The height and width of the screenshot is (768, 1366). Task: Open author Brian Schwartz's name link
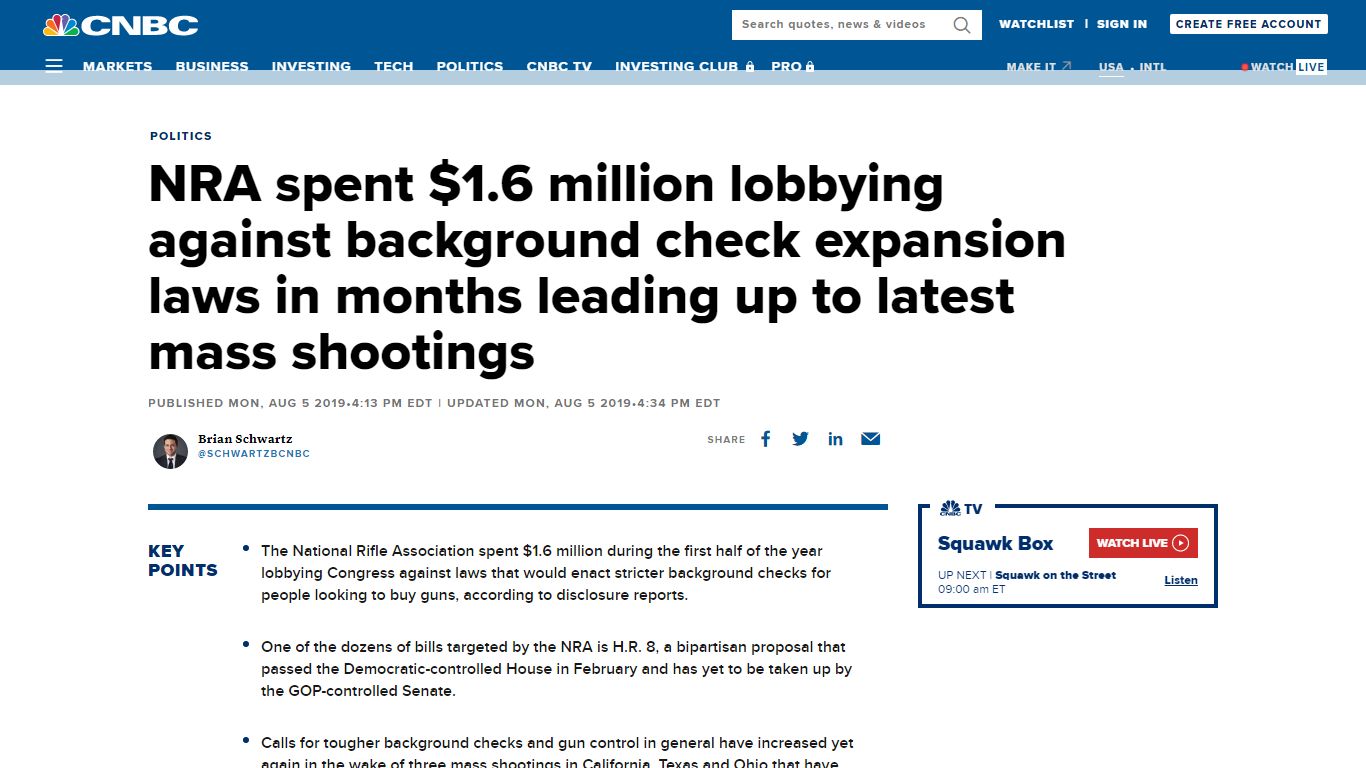click(245, 439)
